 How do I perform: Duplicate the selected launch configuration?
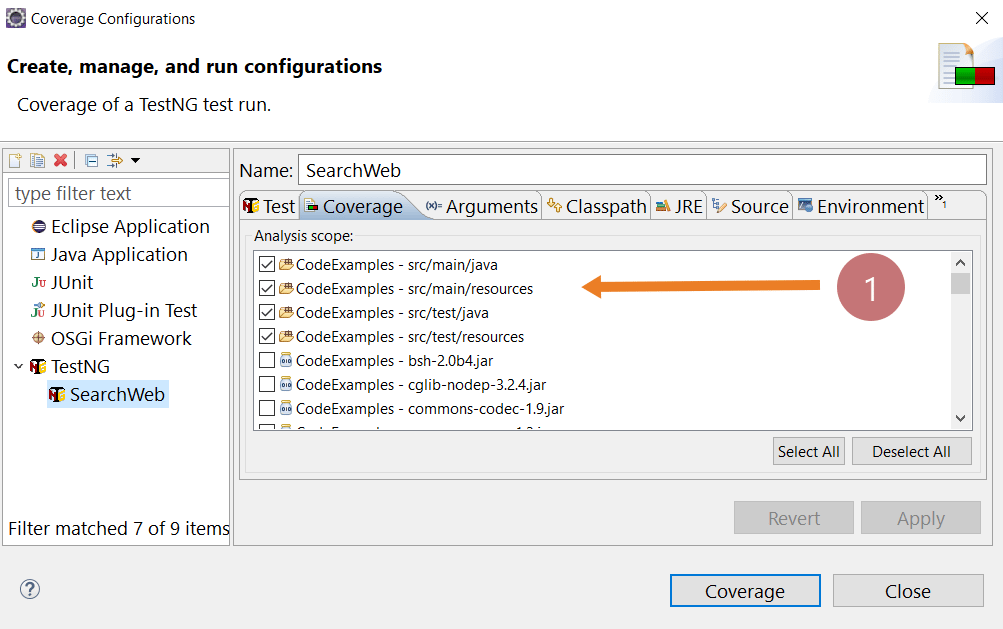point(37,160)
